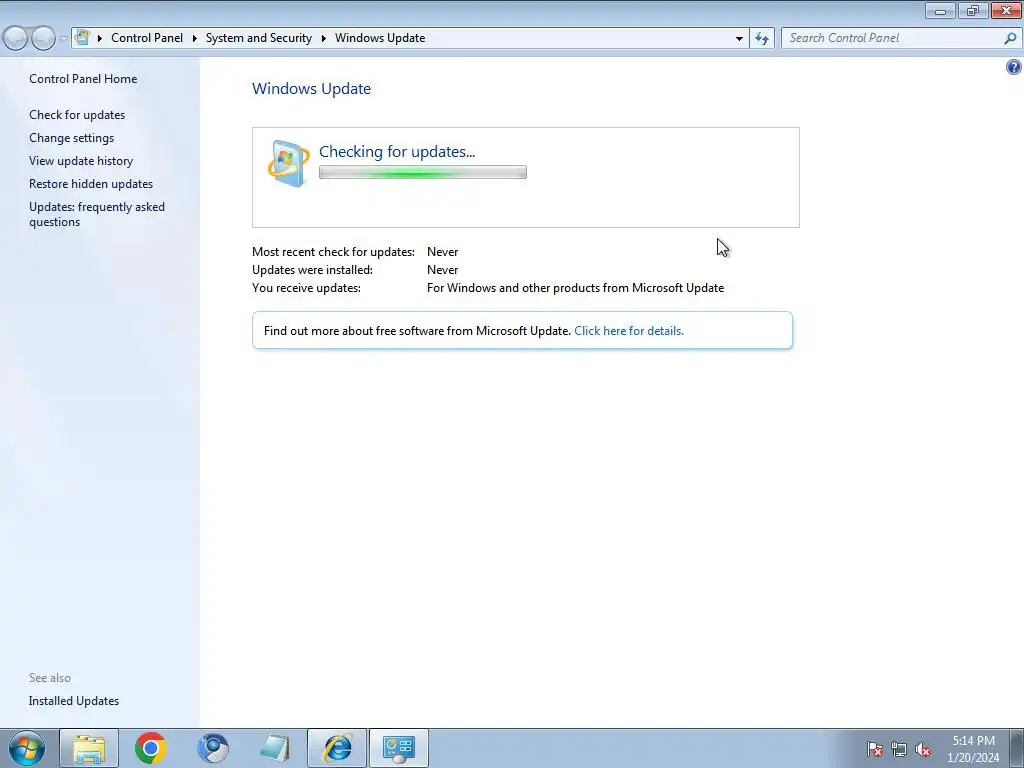1024x768 pixels.
Task: Follow the Click here for details link
Action: (629, 330)
